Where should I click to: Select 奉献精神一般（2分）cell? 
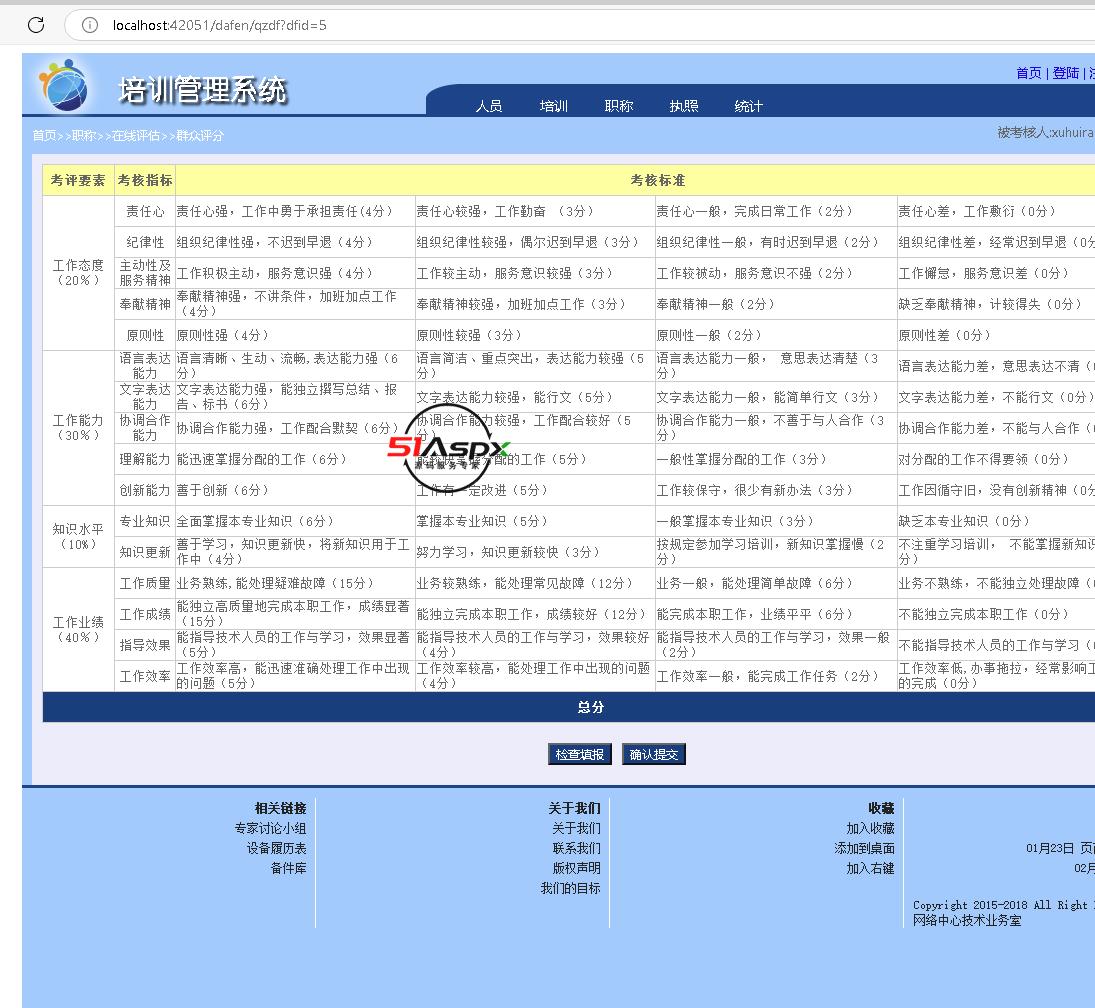coord(776,304)
